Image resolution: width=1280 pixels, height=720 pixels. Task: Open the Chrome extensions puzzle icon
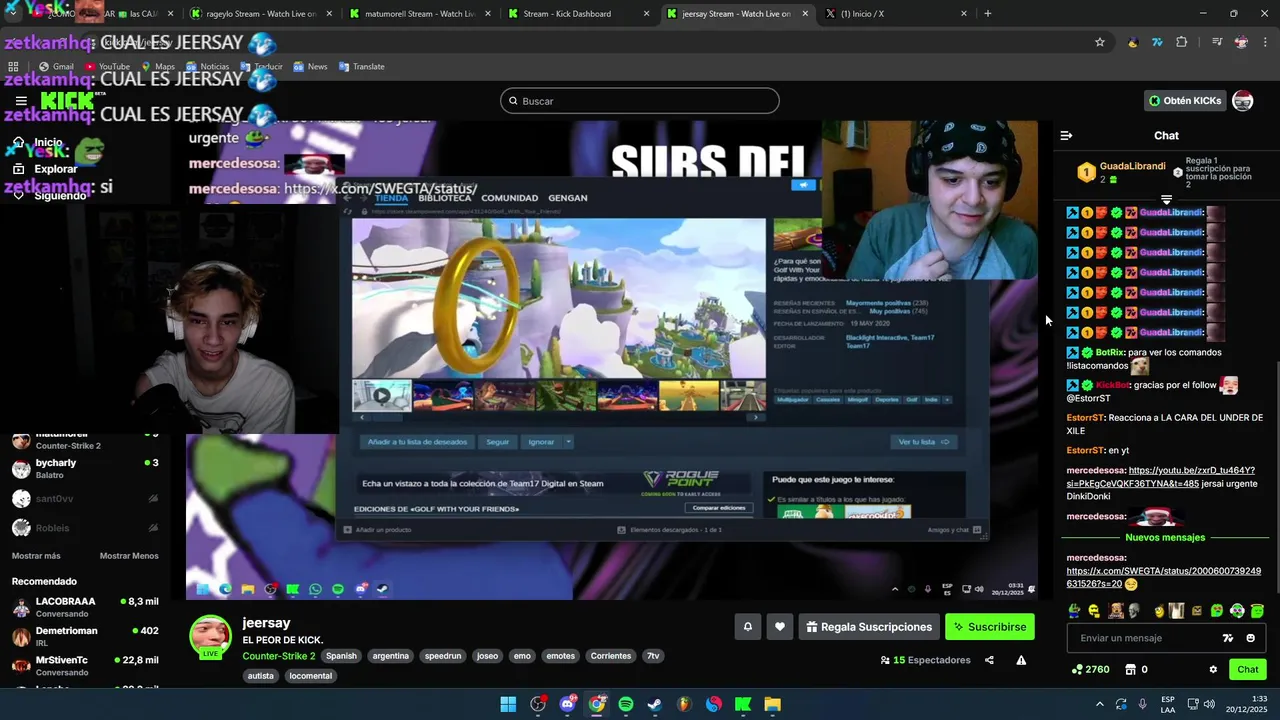1182,42
